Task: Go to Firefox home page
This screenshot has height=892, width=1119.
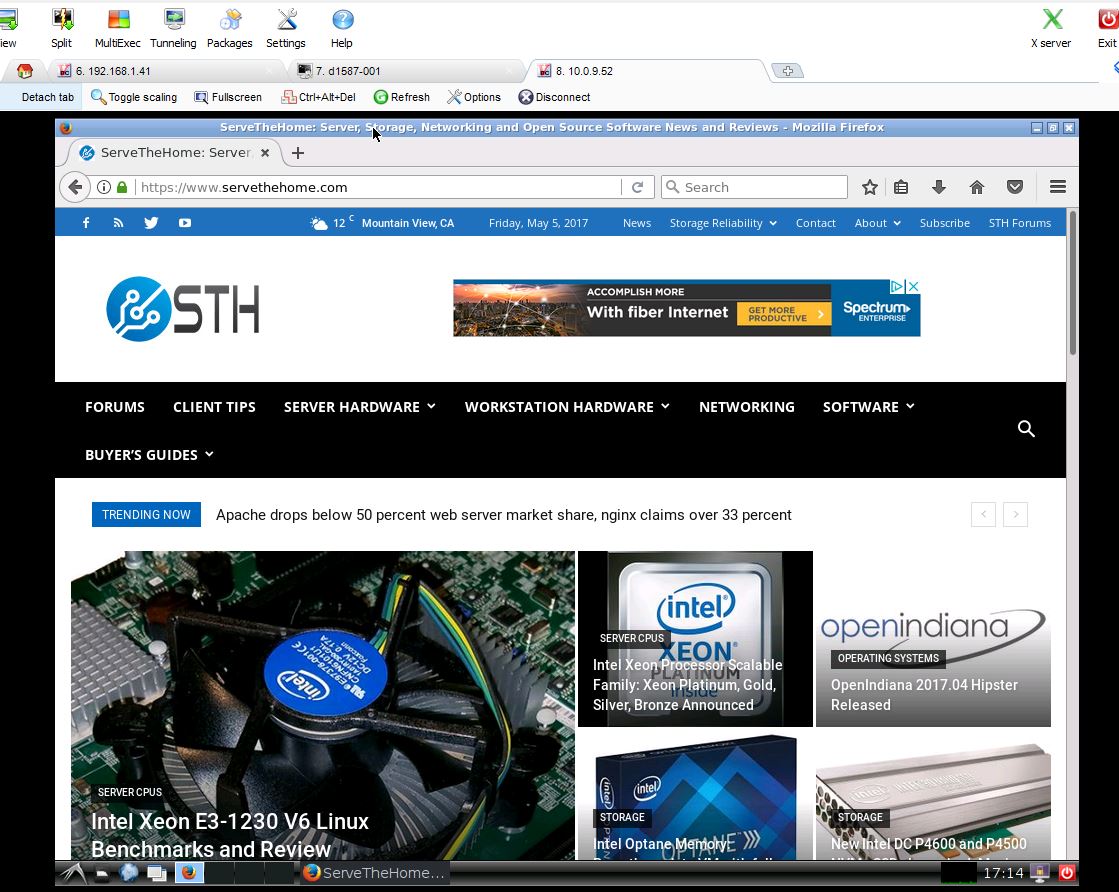Action: tap(977, 187)
